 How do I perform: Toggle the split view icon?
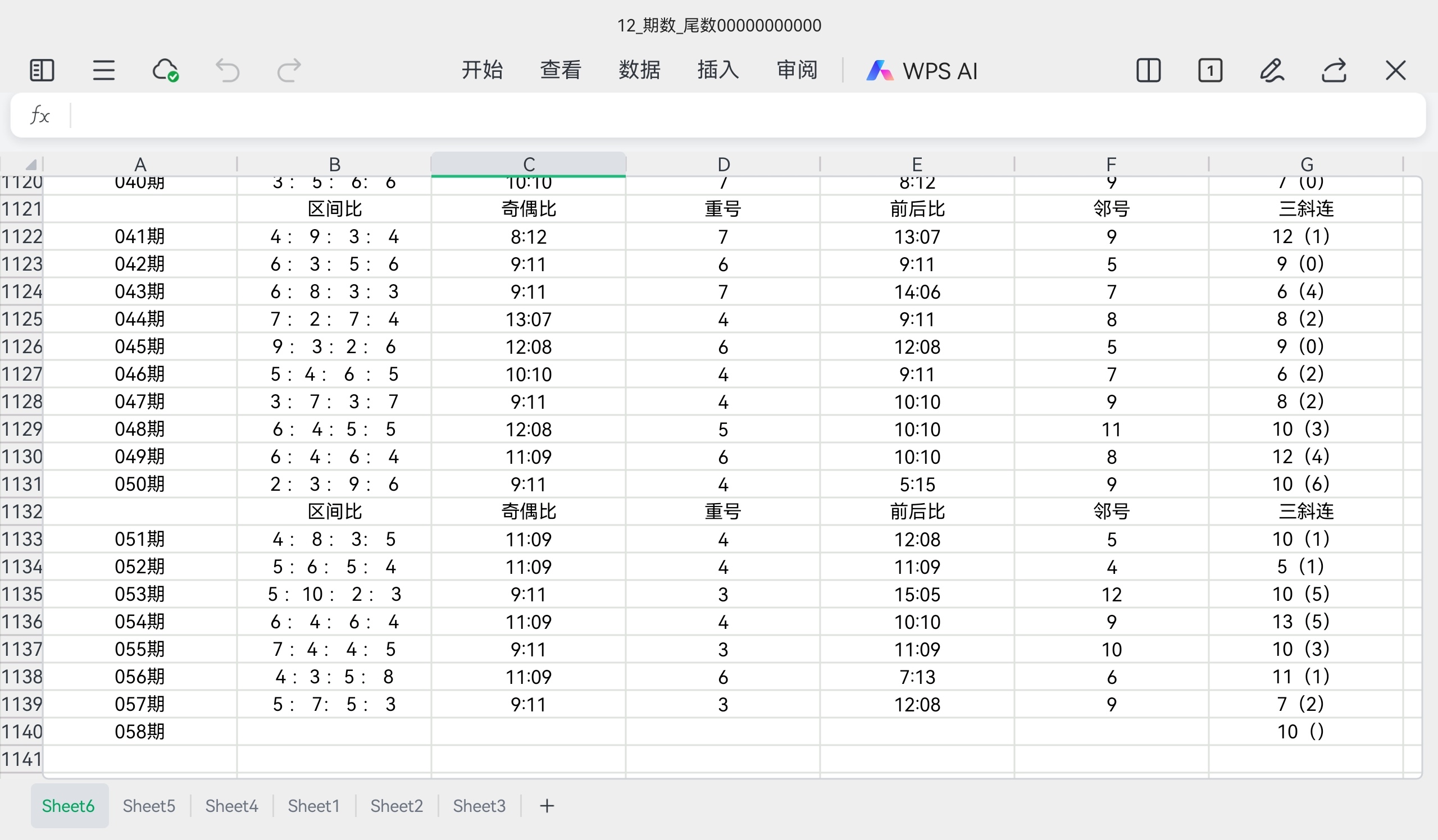coord(1148,71)
